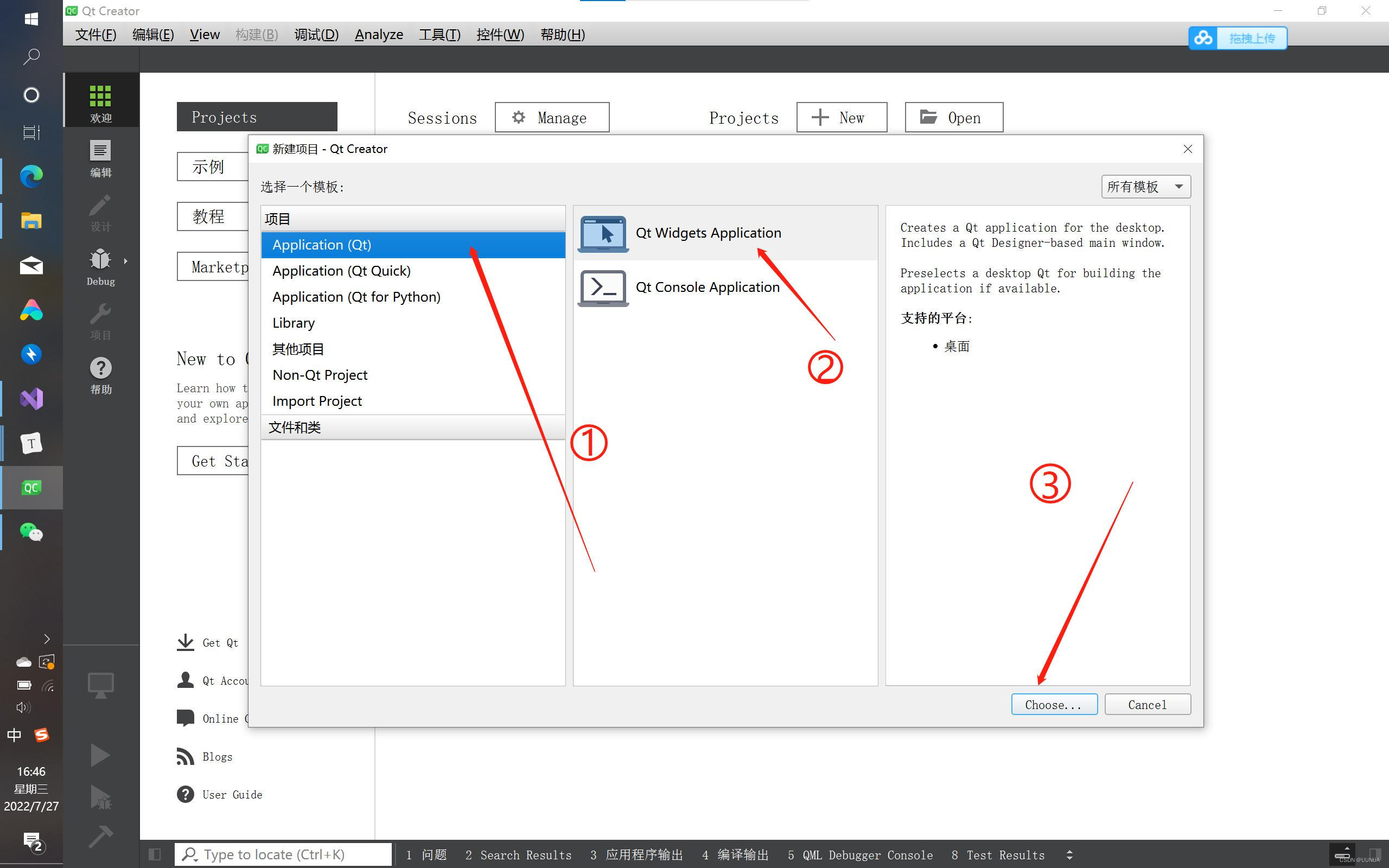
Task: Click Open project button
Action: (954, 118)
